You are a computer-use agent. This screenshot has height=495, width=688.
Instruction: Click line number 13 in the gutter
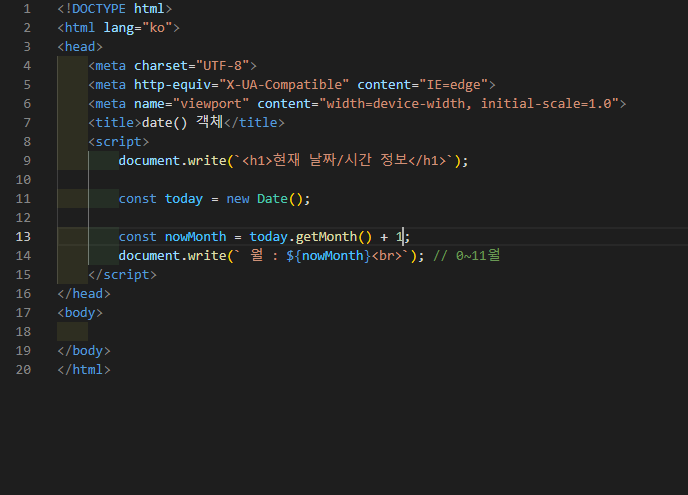(x=23, y=237)
